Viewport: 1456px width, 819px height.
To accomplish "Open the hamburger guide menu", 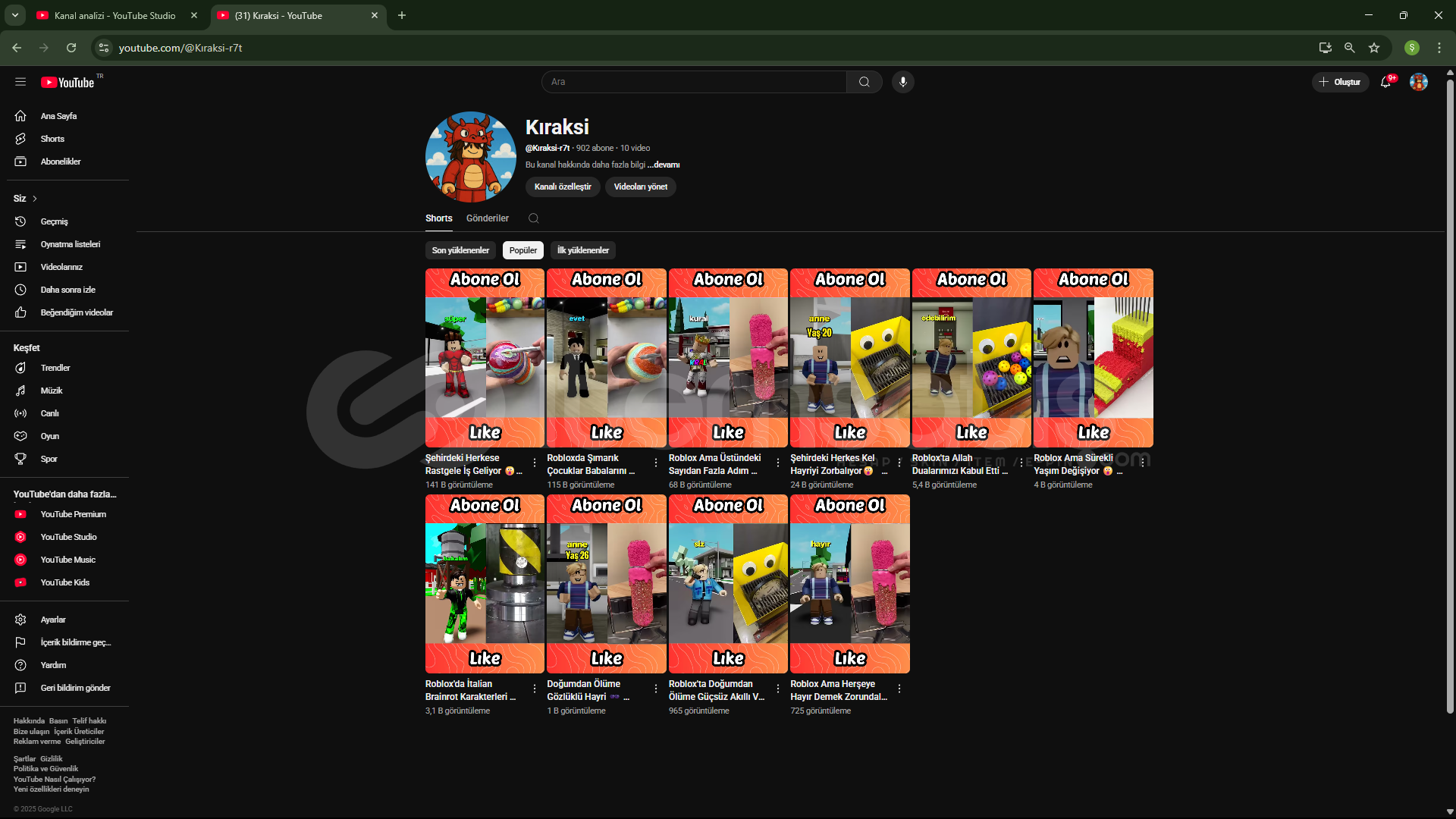I will tap(20, 82).
